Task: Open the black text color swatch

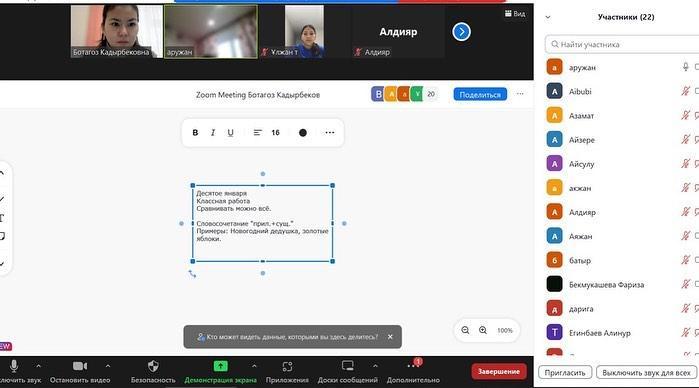Action: tap(303, 132)
